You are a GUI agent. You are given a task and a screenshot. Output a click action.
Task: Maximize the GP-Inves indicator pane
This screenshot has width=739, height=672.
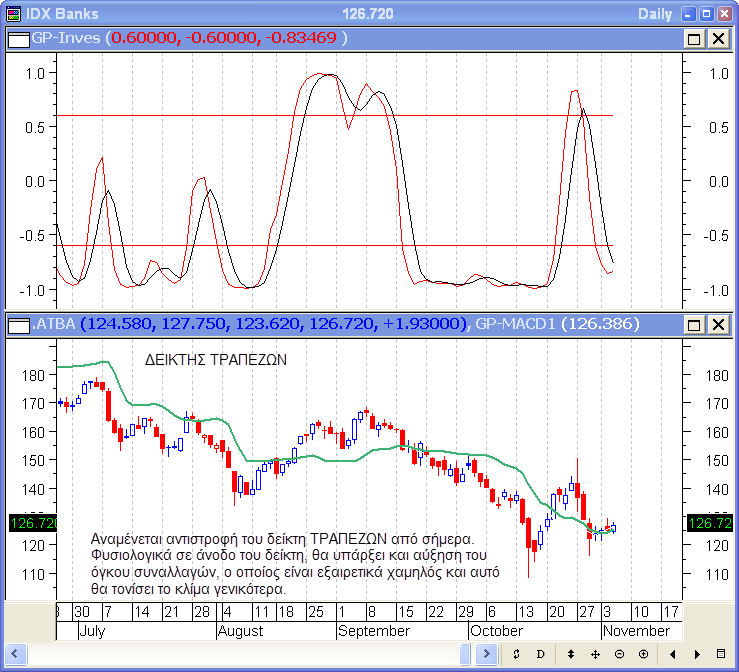point(694,38)
